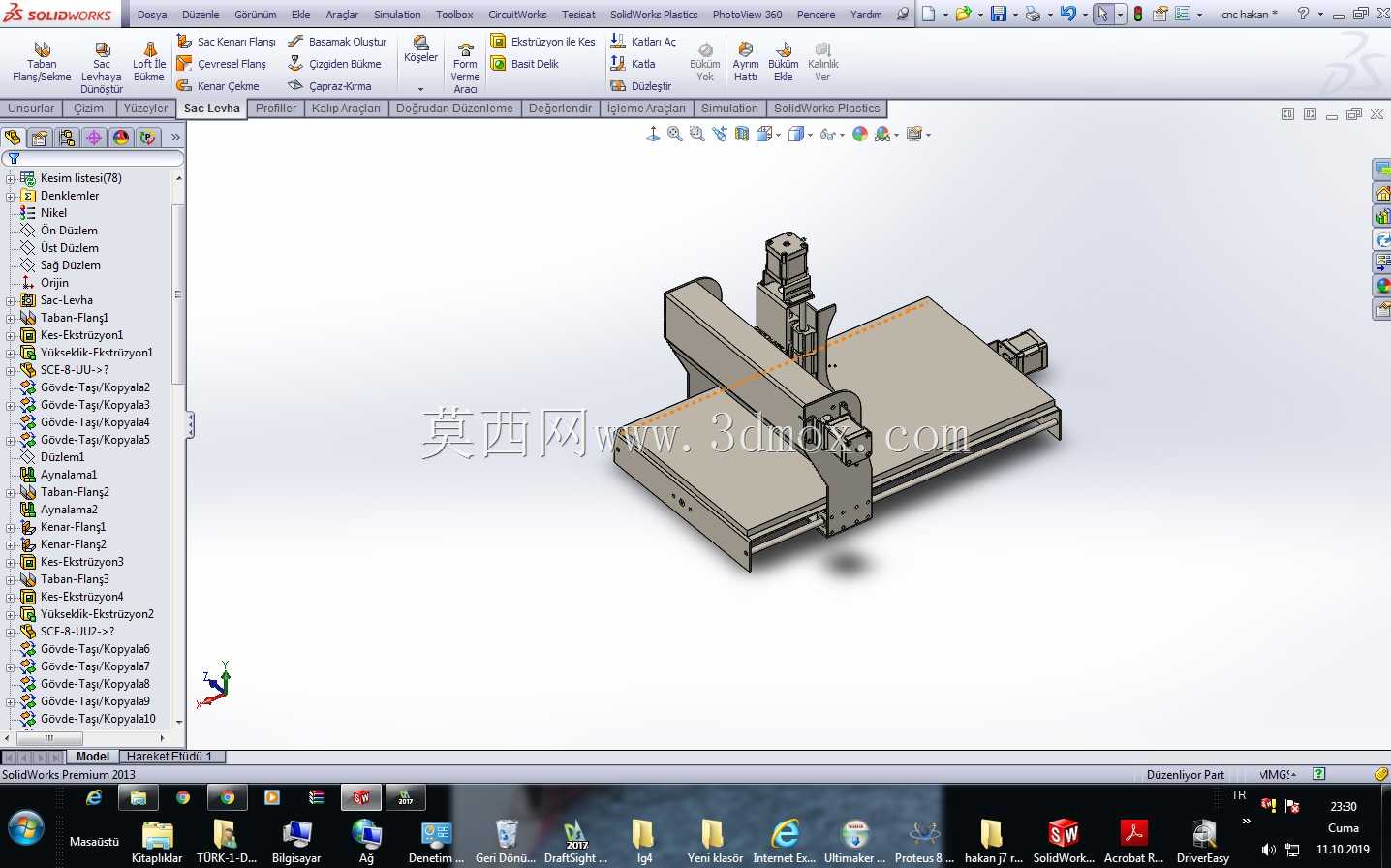Open the Araçlar menu

342,15
